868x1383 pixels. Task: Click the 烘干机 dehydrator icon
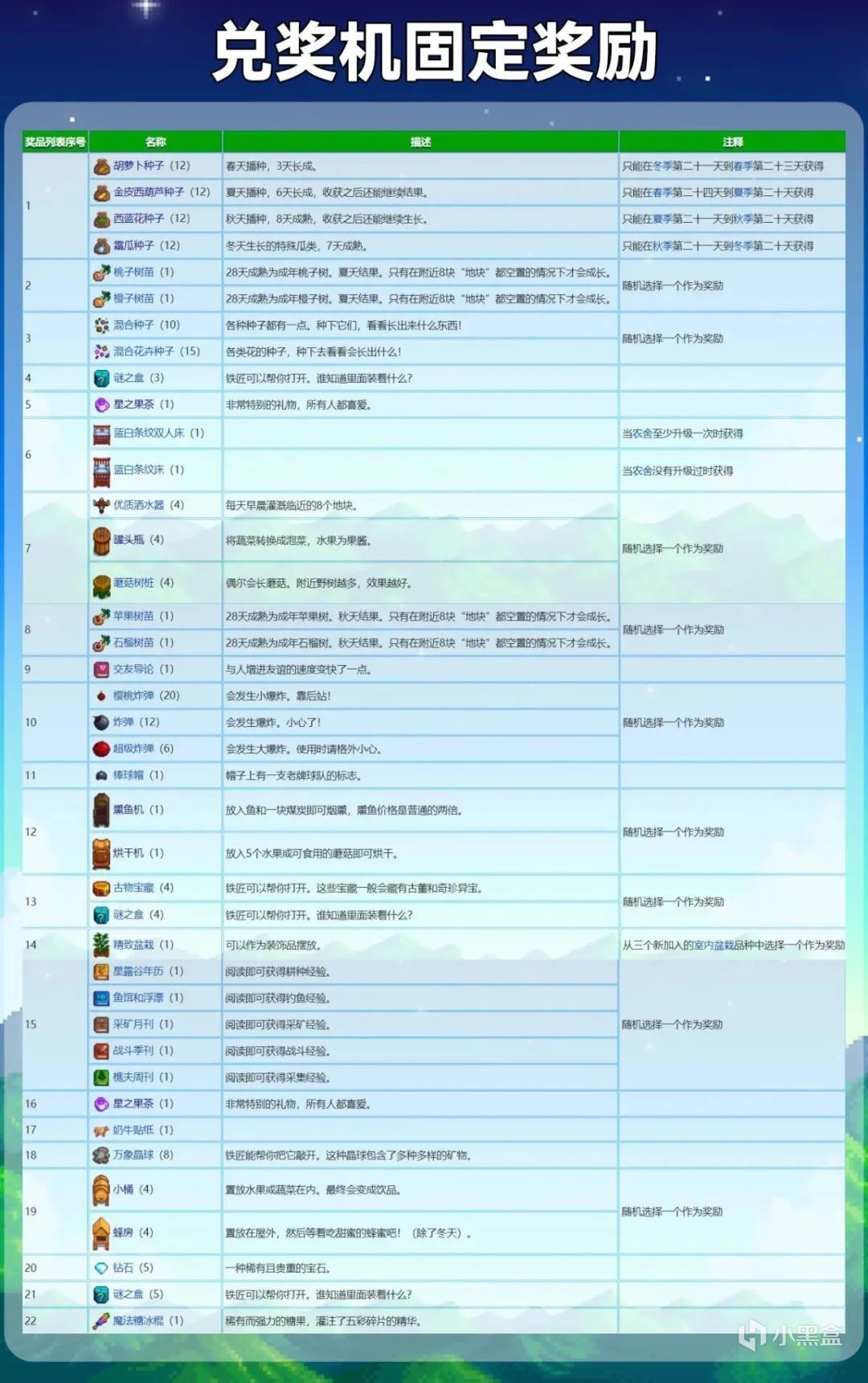[x=101, y=854]
